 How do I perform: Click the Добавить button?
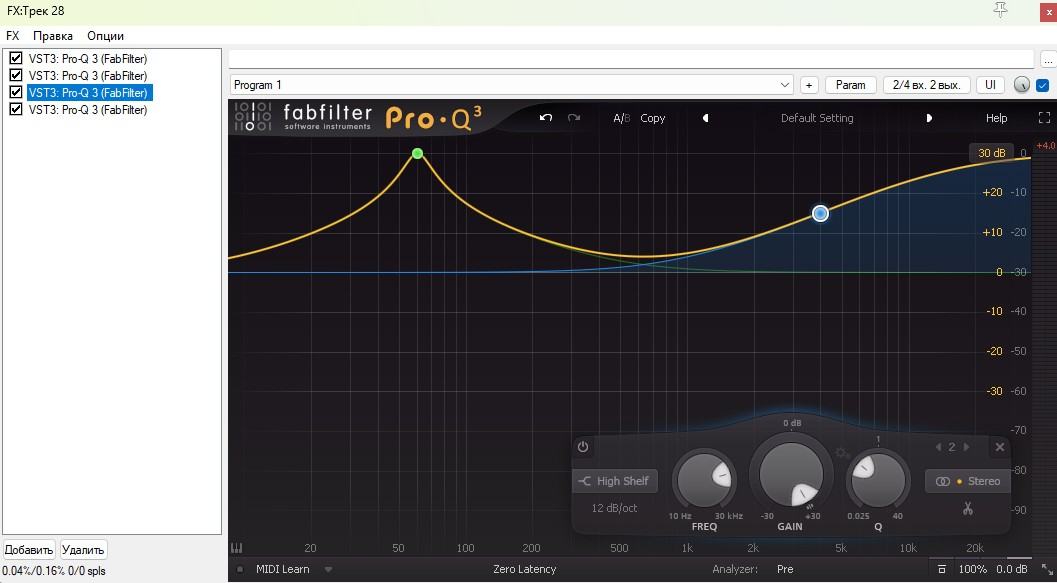(29, 550)
